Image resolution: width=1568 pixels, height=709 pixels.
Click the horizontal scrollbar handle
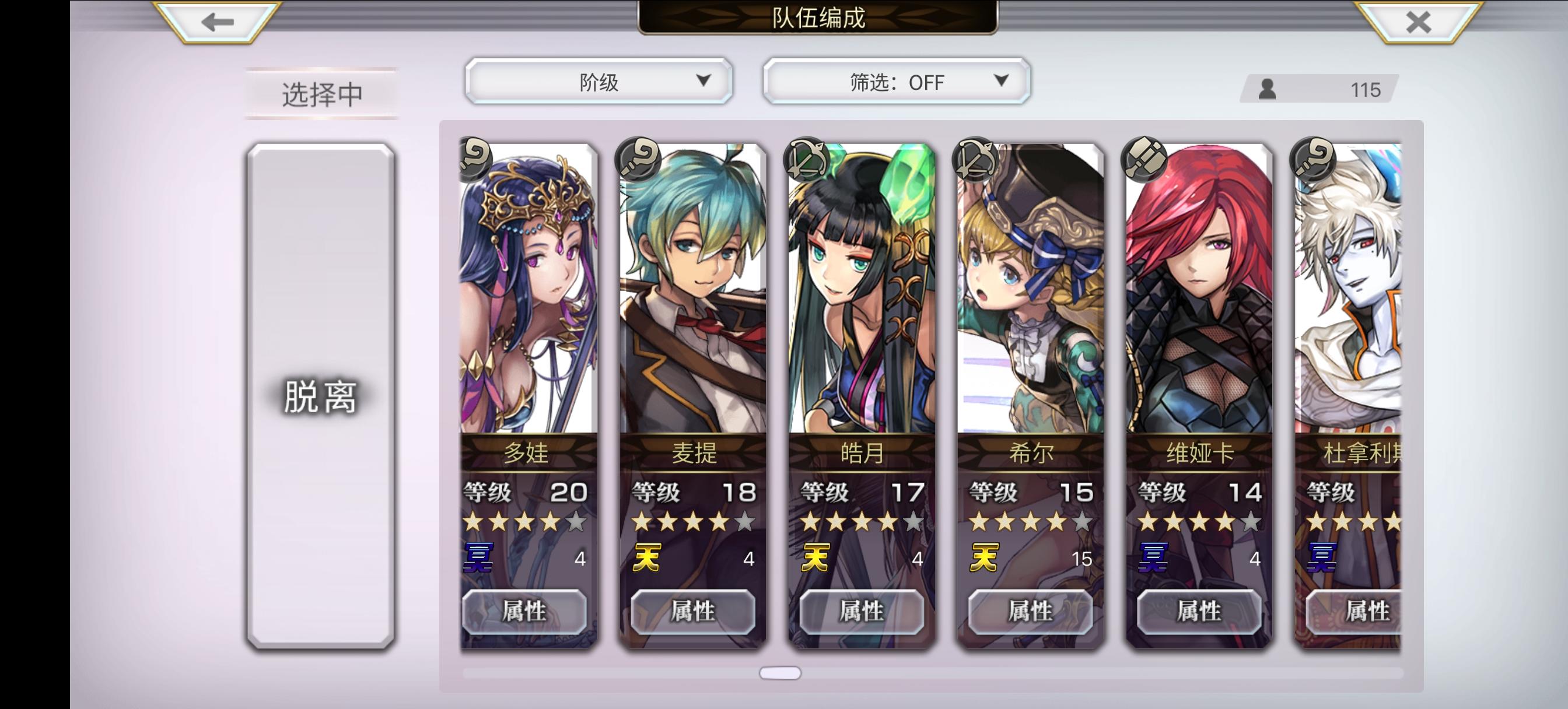pyautogui.click(x=780, y=673)
